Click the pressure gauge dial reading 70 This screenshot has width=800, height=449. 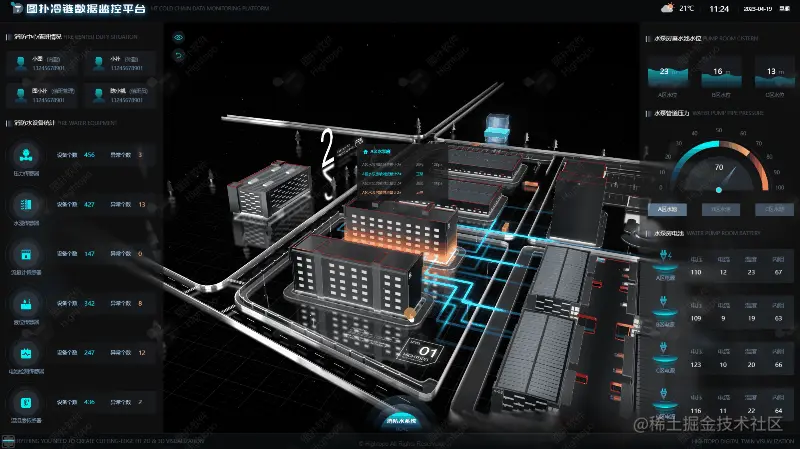(x=719, y=167)
